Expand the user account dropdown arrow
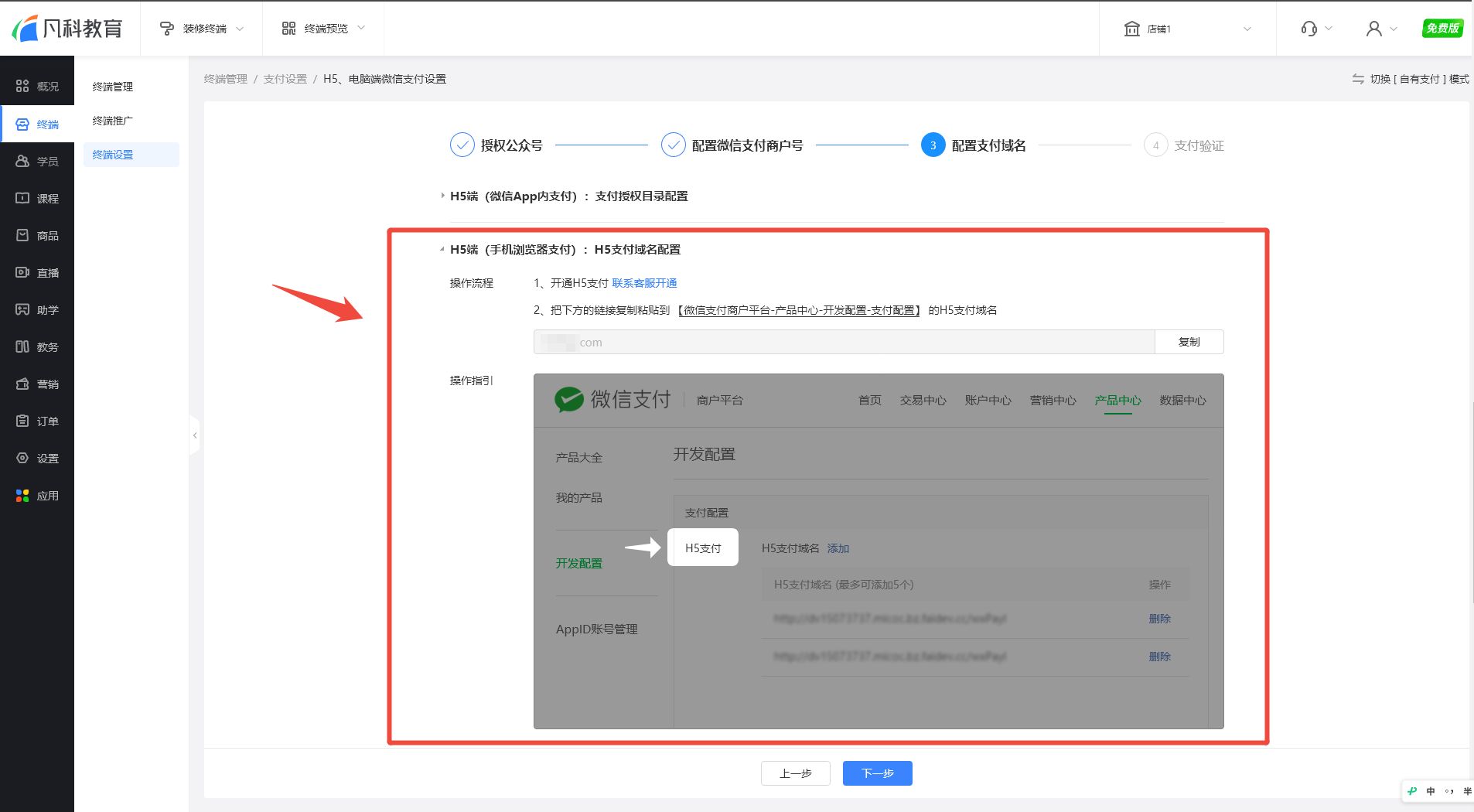Viewport: 1474px width, 812px height. 1394,29
